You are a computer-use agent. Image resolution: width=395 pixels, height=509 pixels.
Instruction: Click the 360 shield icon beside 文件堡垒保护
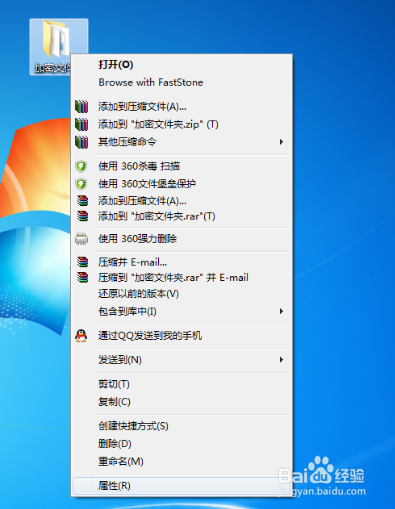(x=81, y=184)
